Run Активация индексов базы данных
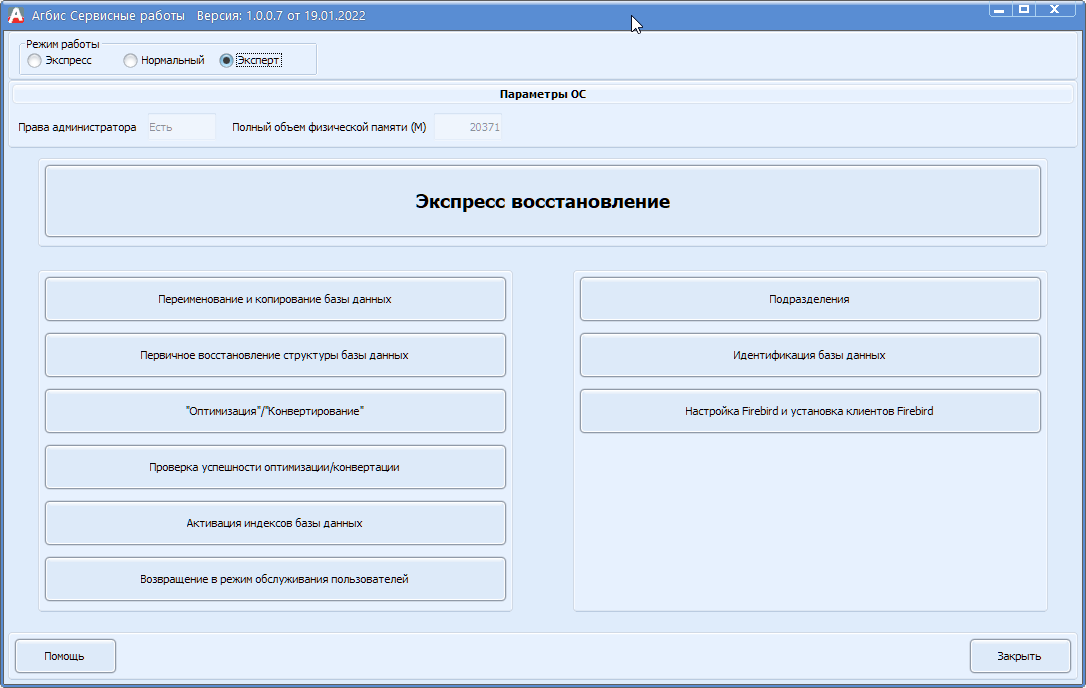 pos(275,522)
